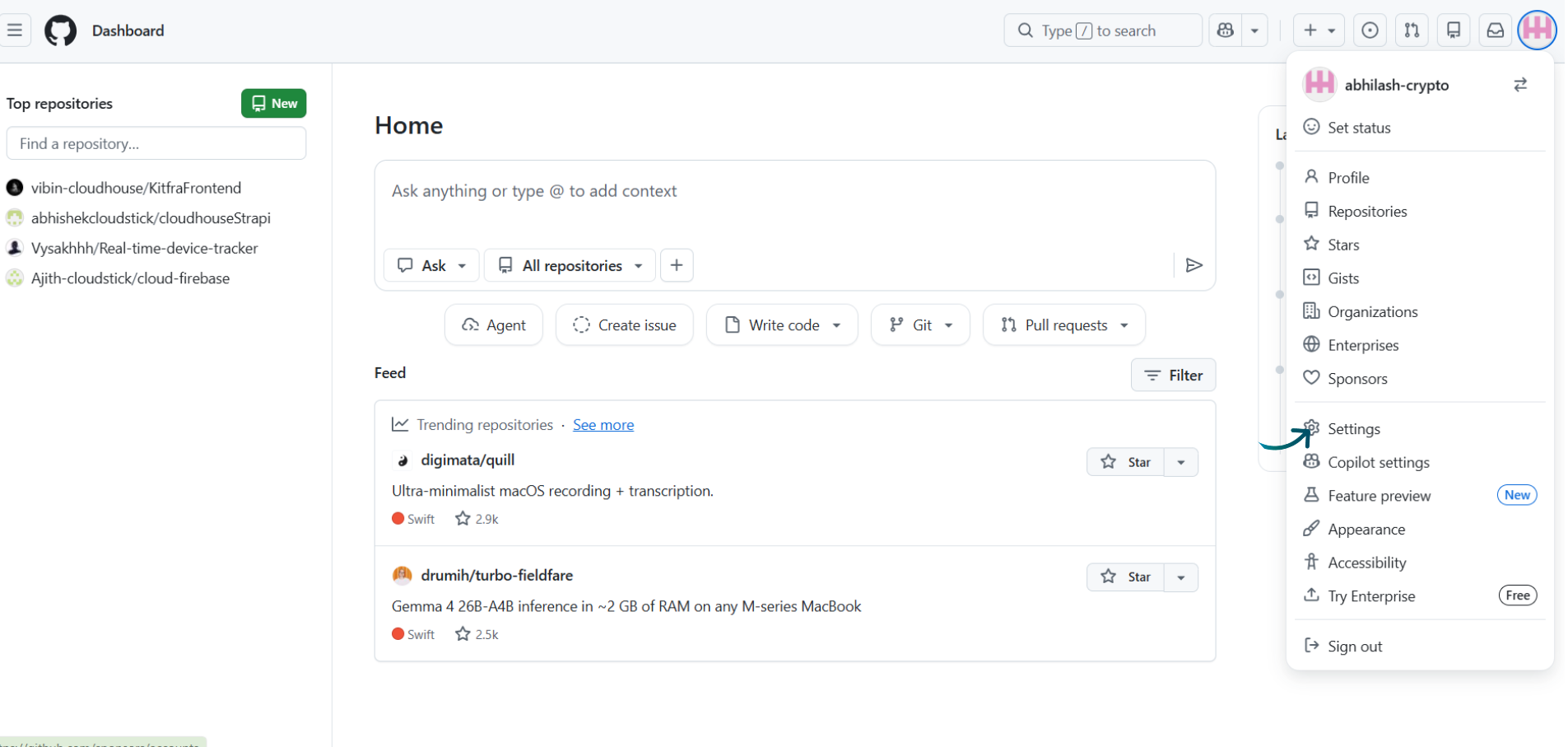1568x747 pixels.
Task: Open Sponsors from user menu
Action: (1420, 379)
